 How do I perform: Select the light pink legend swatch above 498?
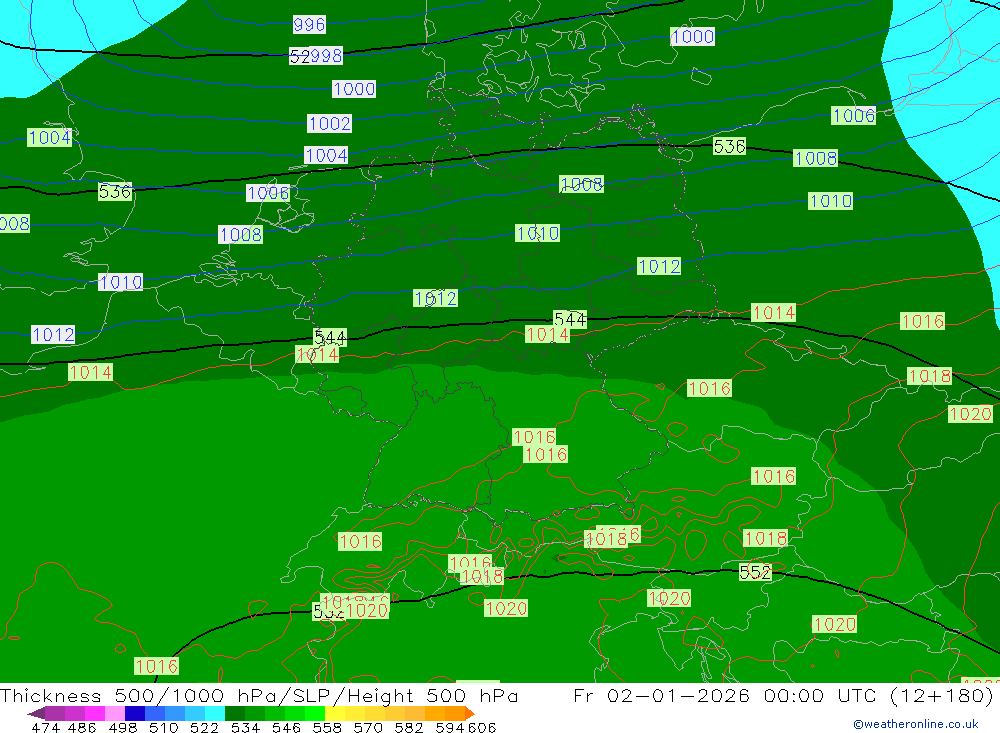pos(115,713)
